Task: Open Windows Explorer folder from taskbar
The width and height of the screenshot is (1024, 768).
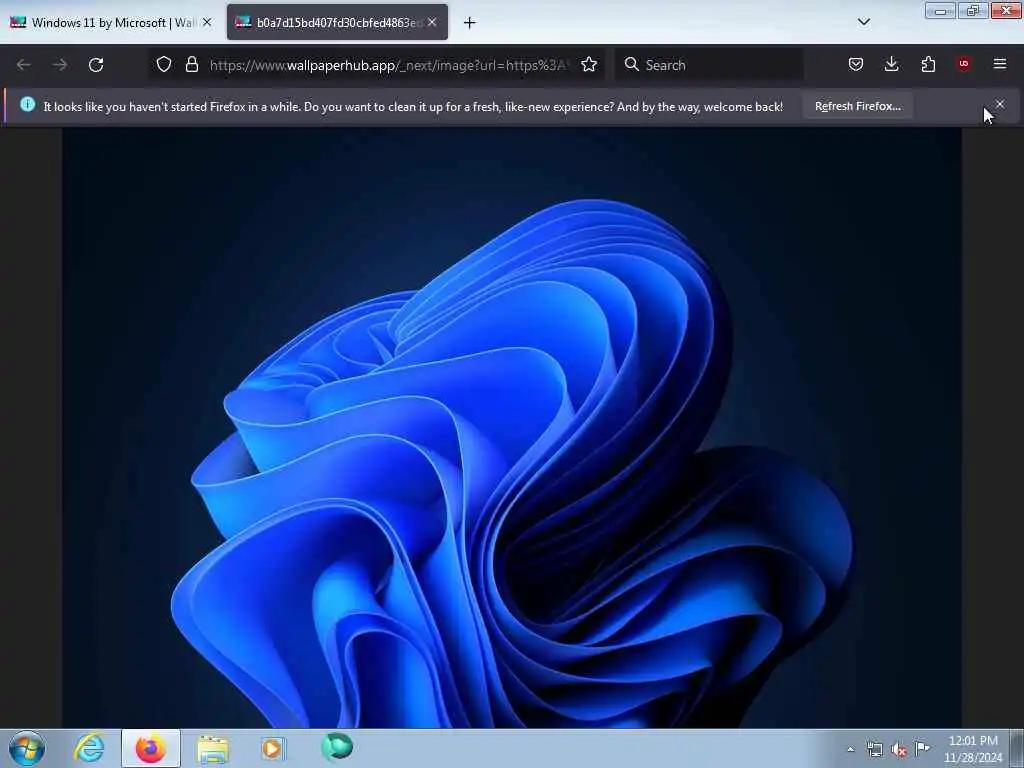Action: pyautogui.click(x=213, y=748)
